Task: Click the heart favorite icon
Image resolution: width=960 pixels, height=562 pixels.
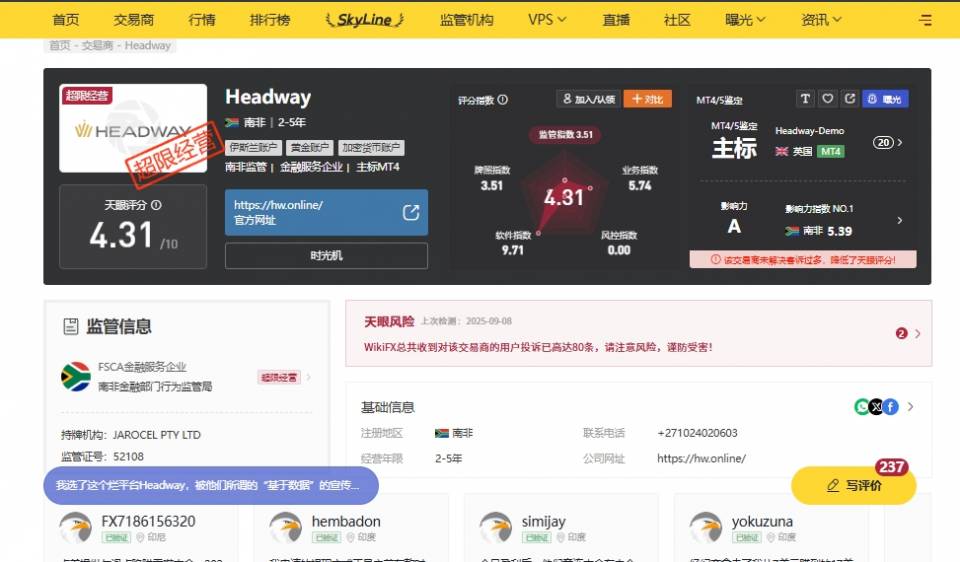Action: pos(828,99)
